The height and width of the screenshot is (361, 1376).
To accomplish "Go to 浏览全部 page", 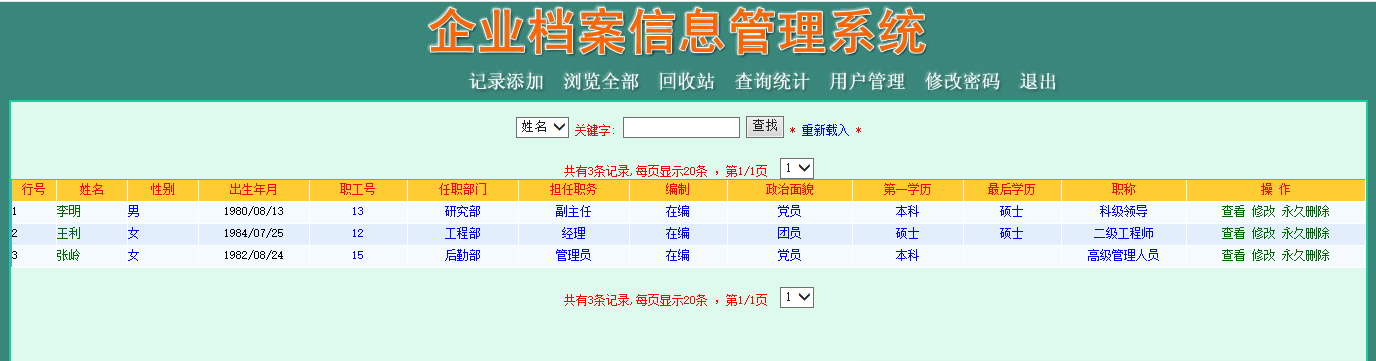I will coord(601,82).
